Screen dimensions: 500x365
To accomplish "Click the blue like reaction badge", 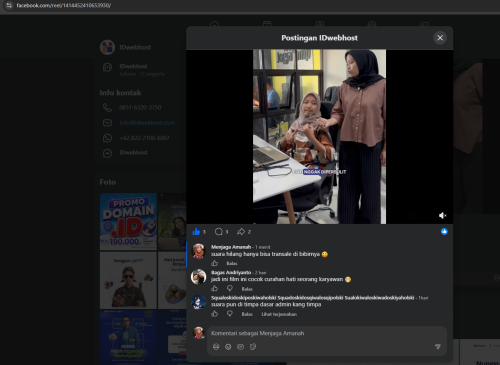I will (444, 231).
